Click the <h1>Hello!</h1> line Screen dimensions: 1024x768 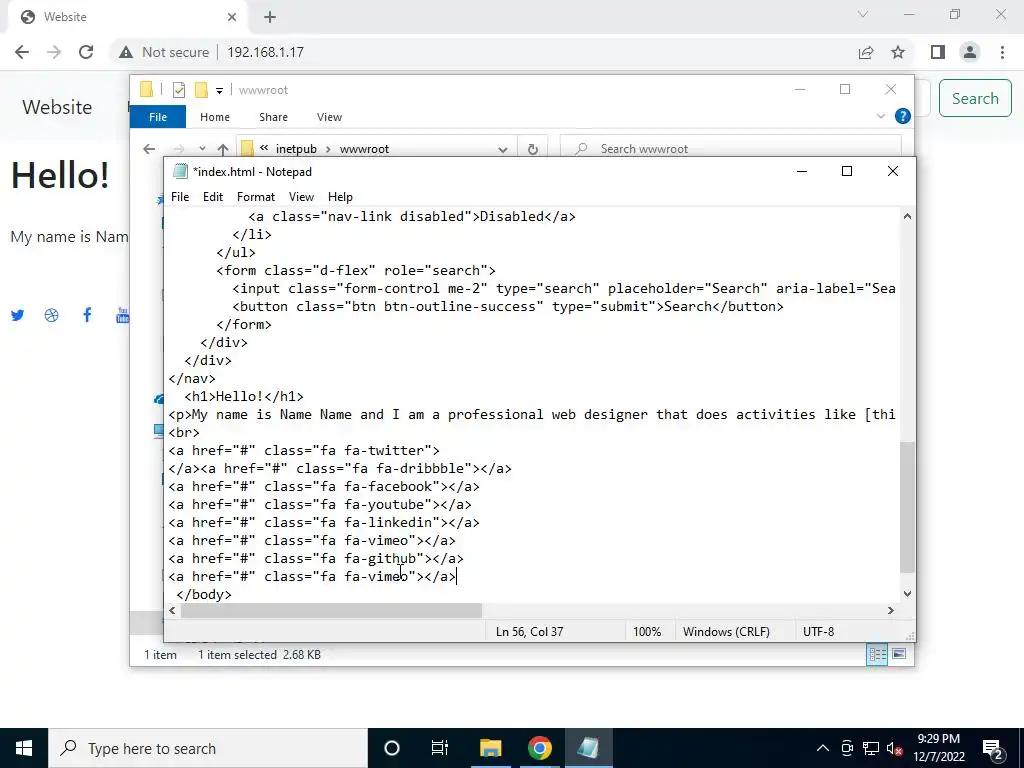(244, 396)
